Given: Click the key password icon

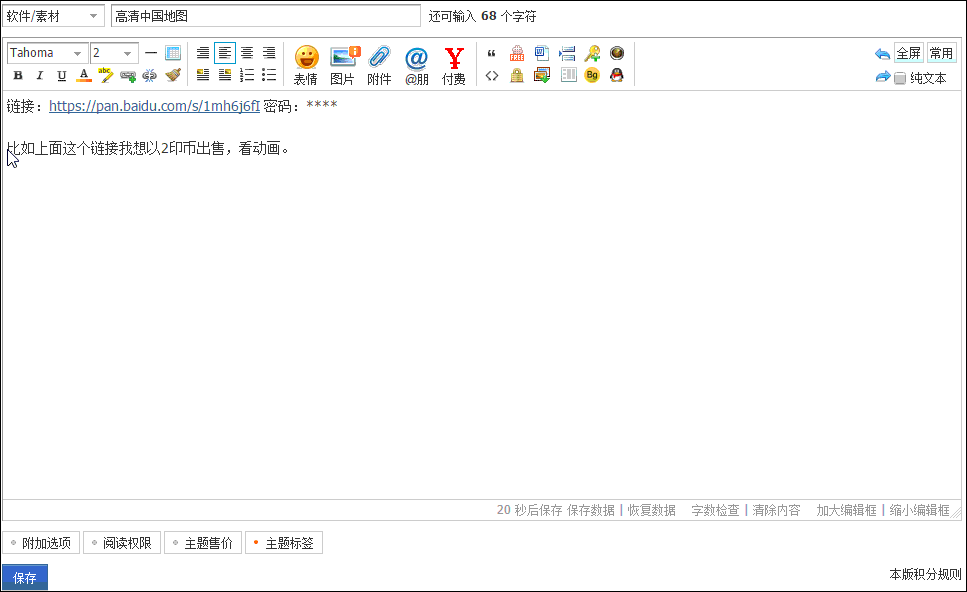Looking at the screenshot, I should (592, 53).
